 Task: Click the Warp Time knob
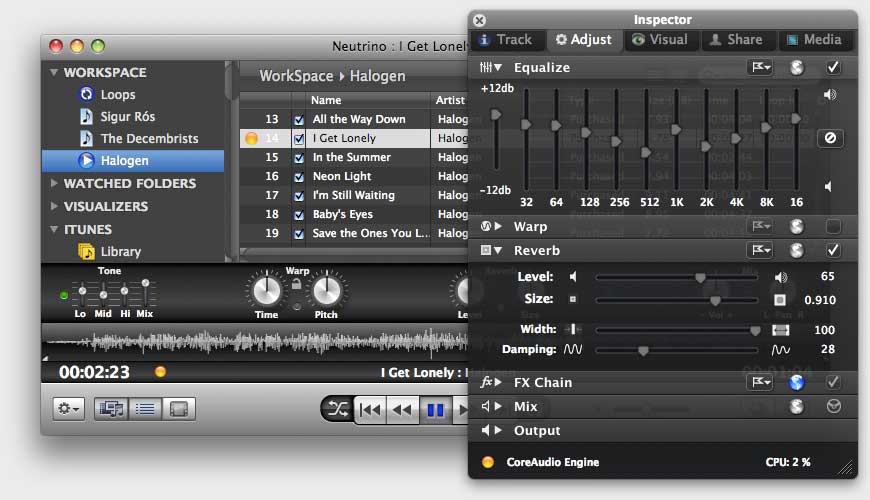[267, 290]
